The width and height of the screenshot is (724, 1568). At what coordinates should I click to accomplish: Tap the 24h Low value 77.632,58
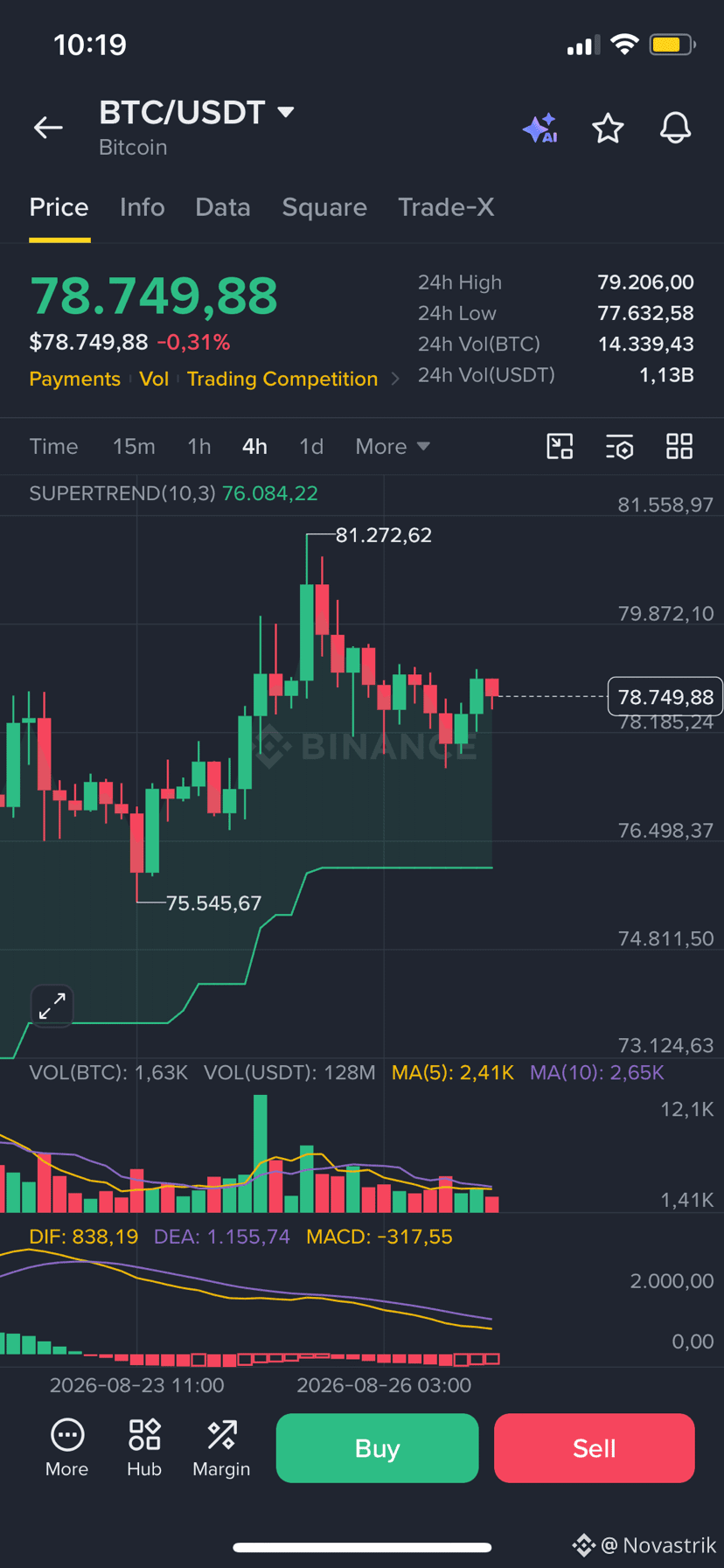pyautogui.click(x=645, y=312)
